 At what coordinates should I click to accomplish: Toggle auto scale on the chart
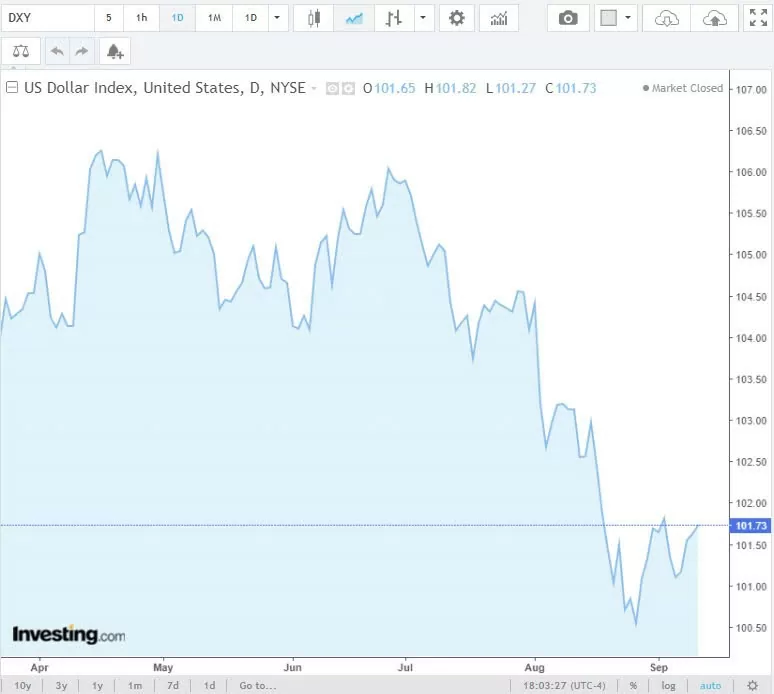point(710,685)
